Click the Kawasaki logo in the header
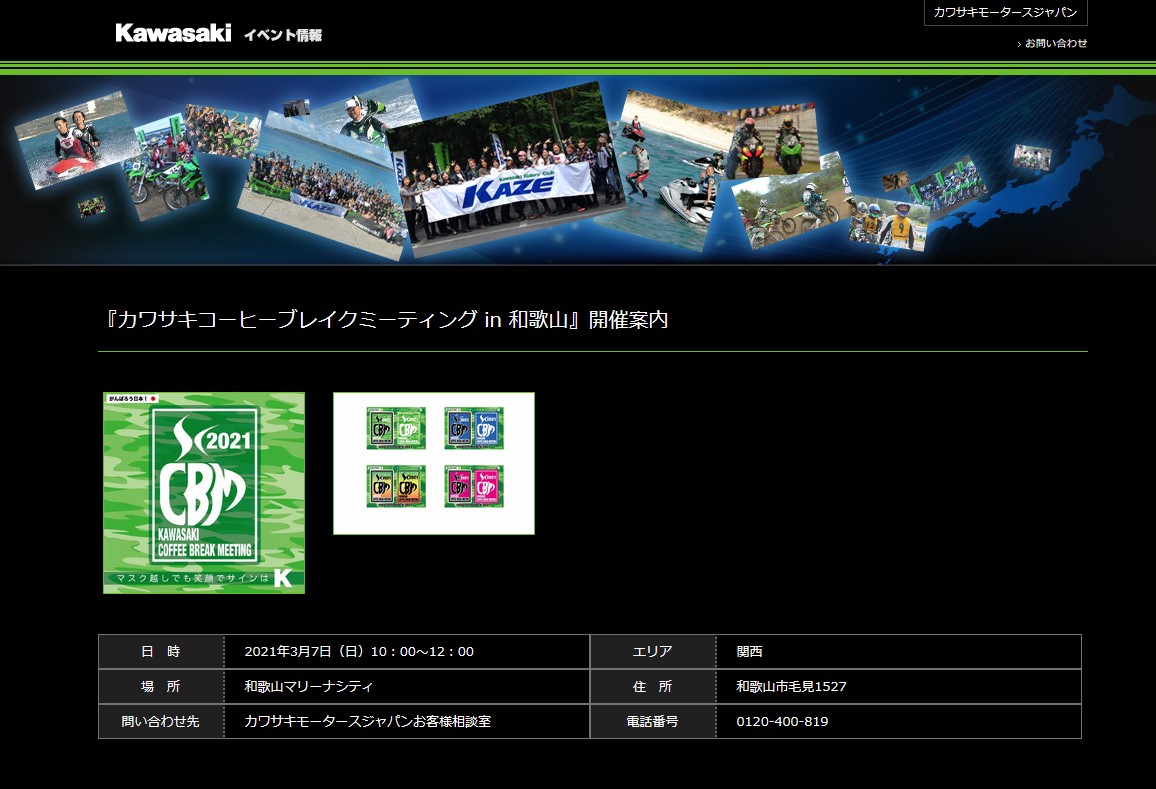The image size is (1156, 789). (173, 33)
